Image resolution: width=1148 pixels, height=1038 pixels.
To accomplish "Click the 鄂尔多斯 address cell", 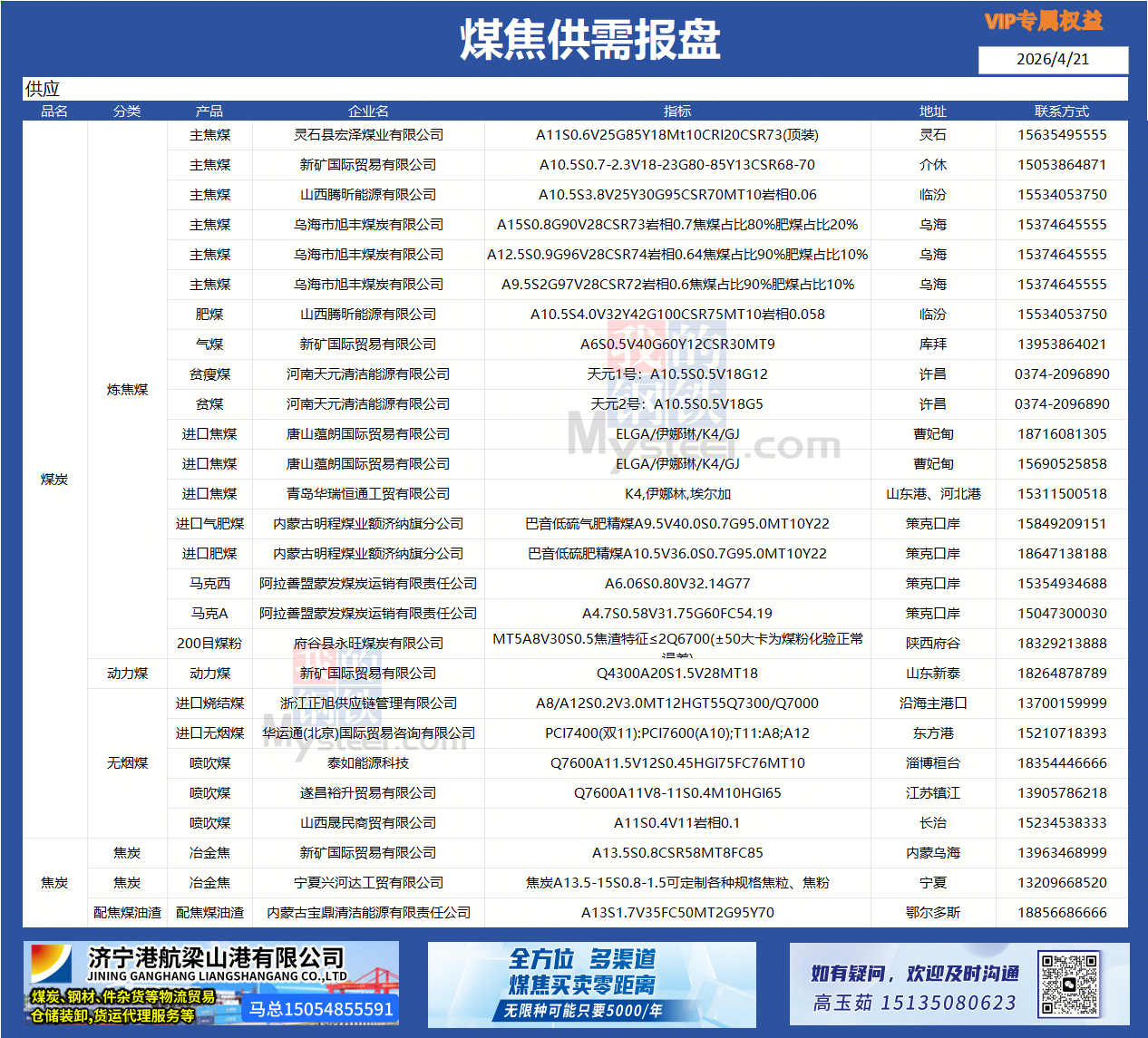I will (932, 913).
